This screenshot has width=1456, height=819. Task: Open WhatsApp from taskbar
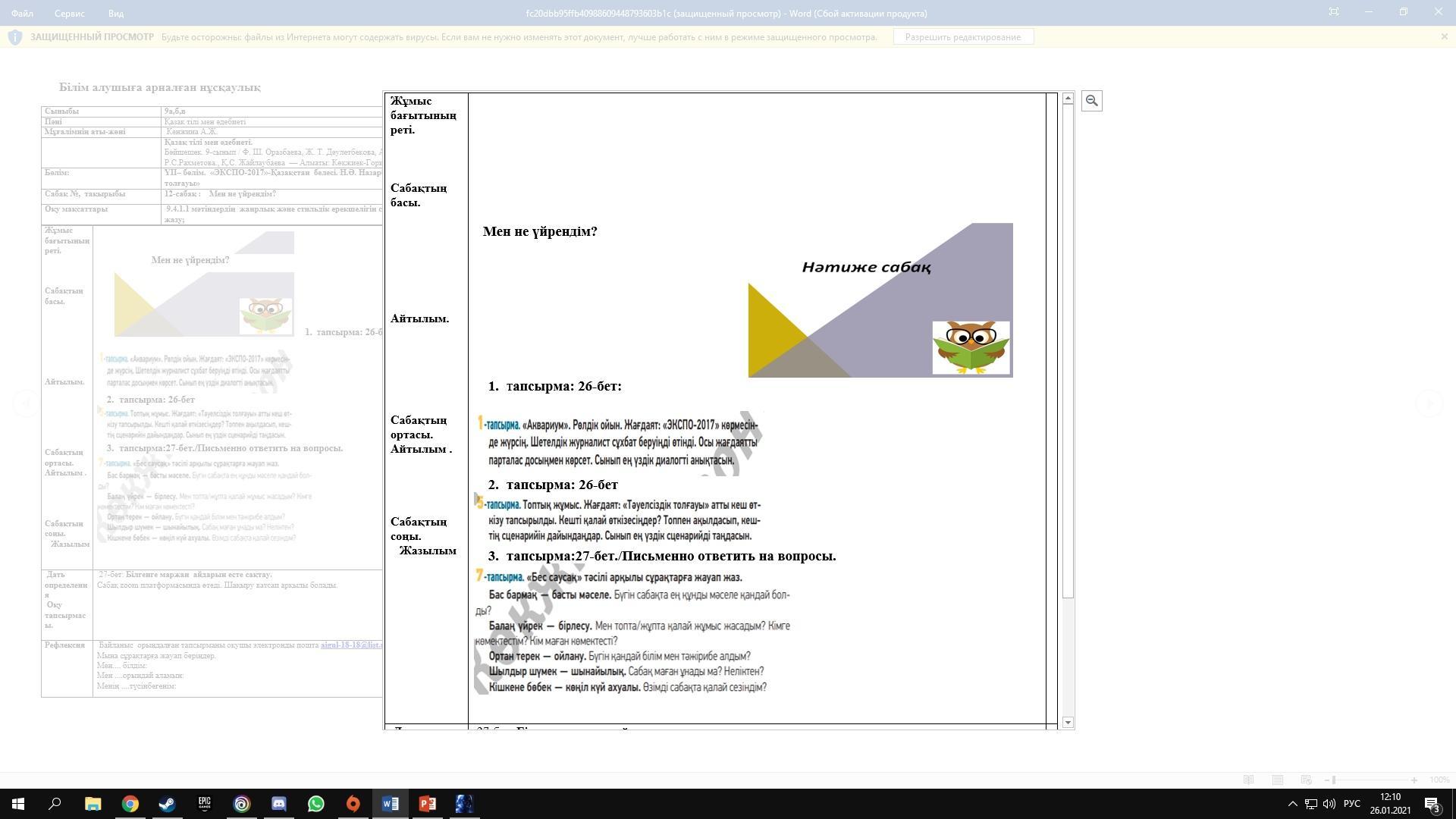316,804
